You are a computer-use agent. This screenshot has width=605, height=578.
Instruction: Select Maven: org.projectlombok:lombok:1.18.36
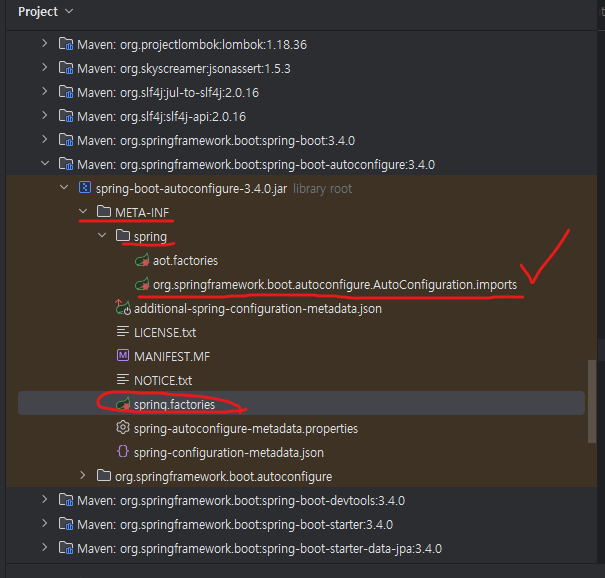pos(192,45)
